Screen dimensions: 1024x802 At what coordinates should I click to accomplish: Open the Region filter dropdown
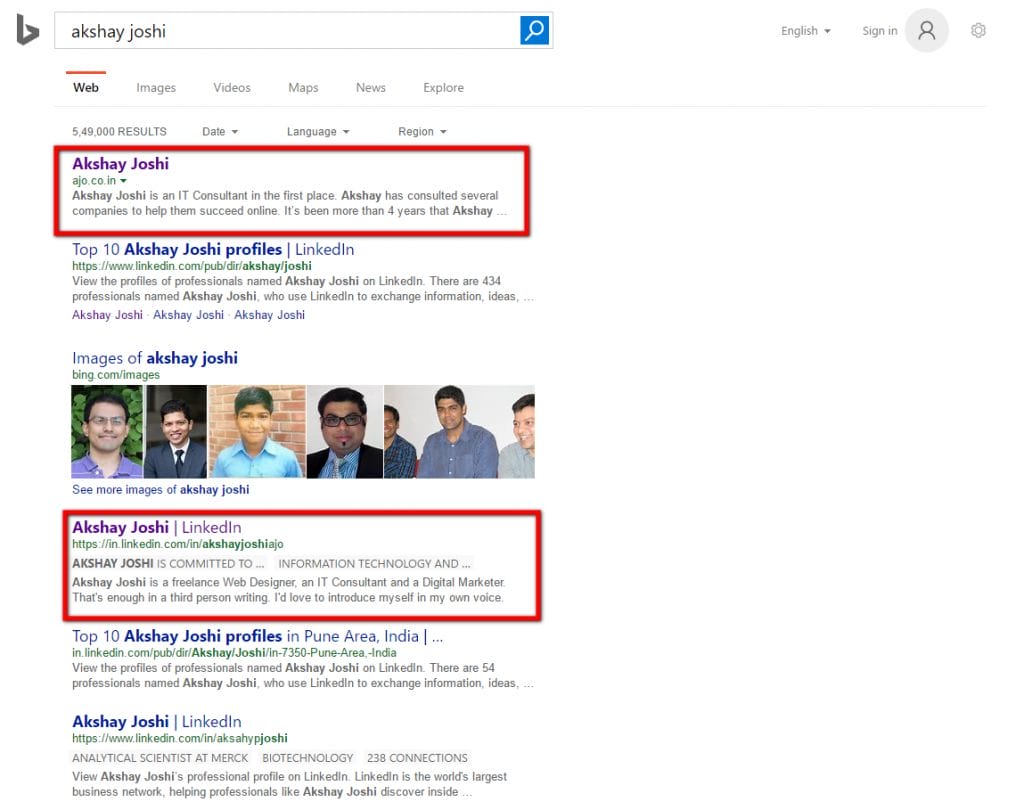421,131
